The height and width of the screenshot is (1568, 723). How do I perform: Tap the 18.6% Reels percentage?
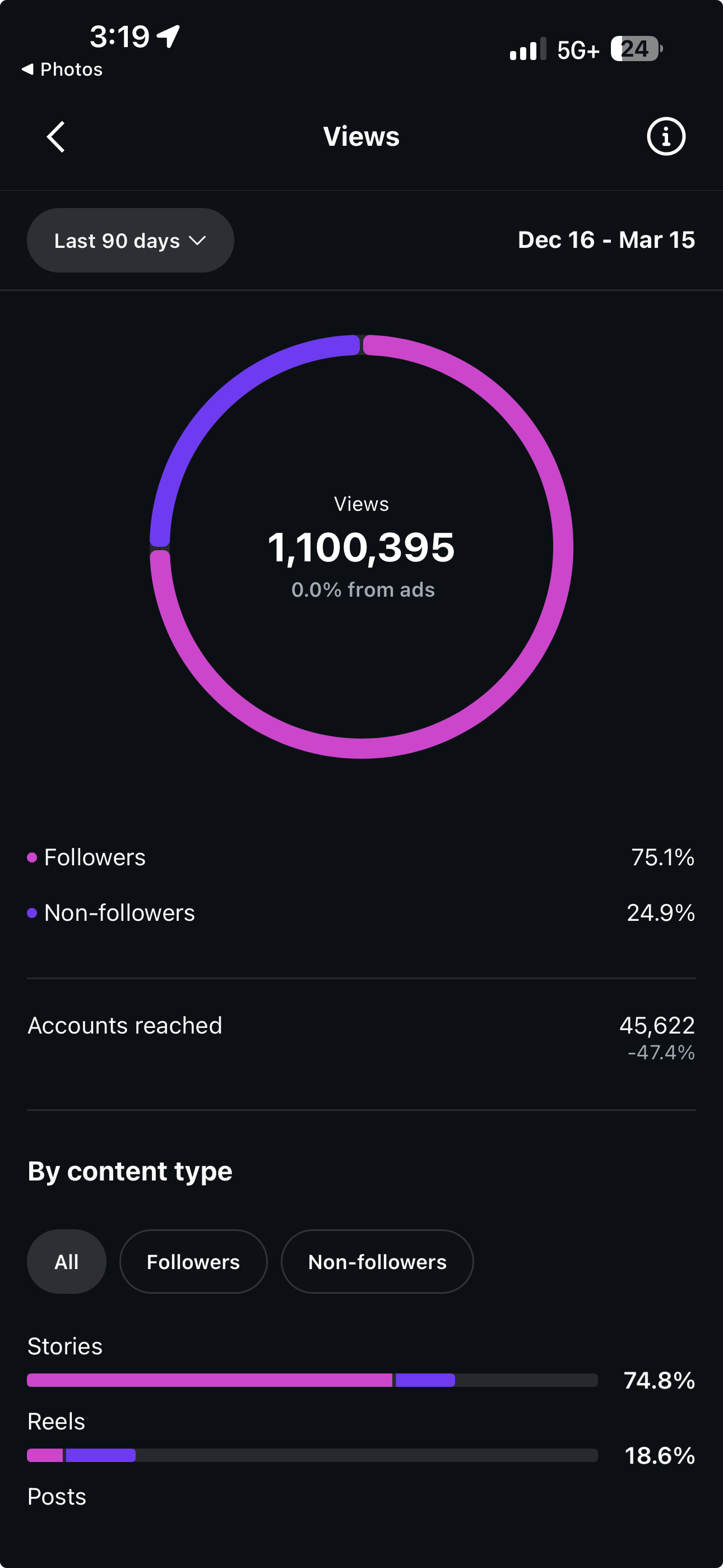(660, 1455)
